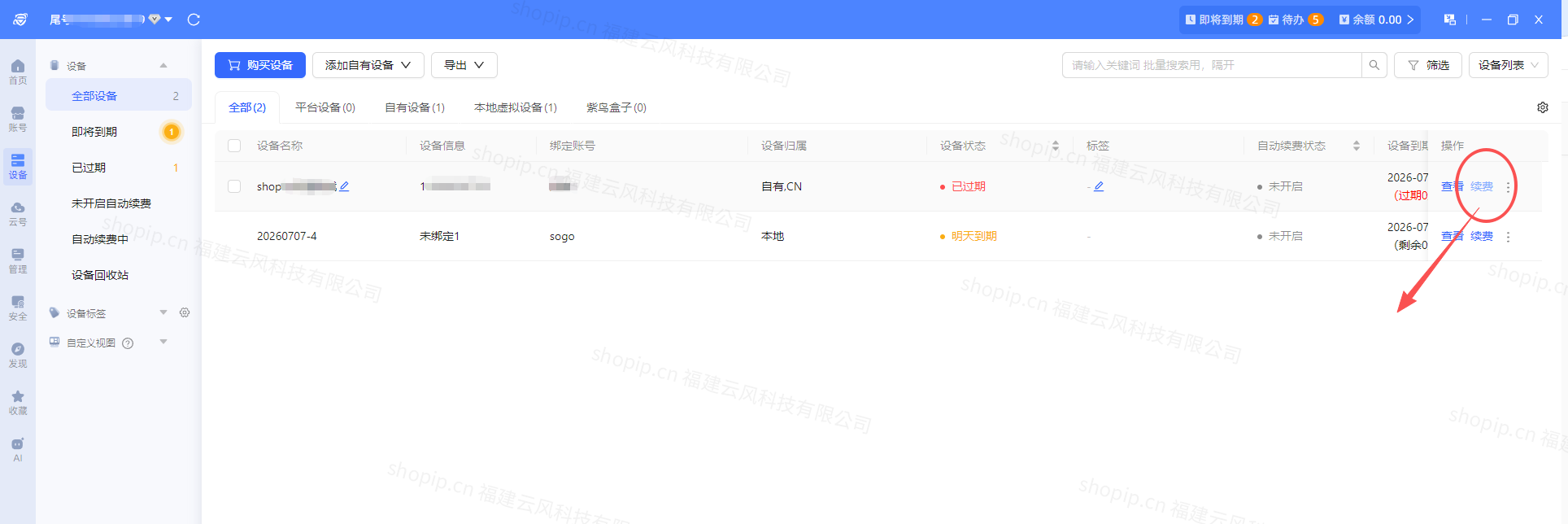Open more actions for shop device row

tap(1508, 187)
